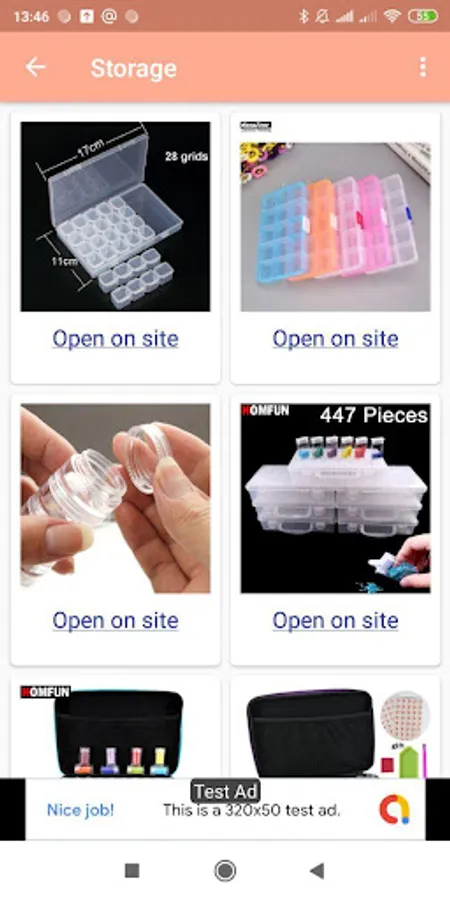Tap the Android back triangle button

point(317,871)
